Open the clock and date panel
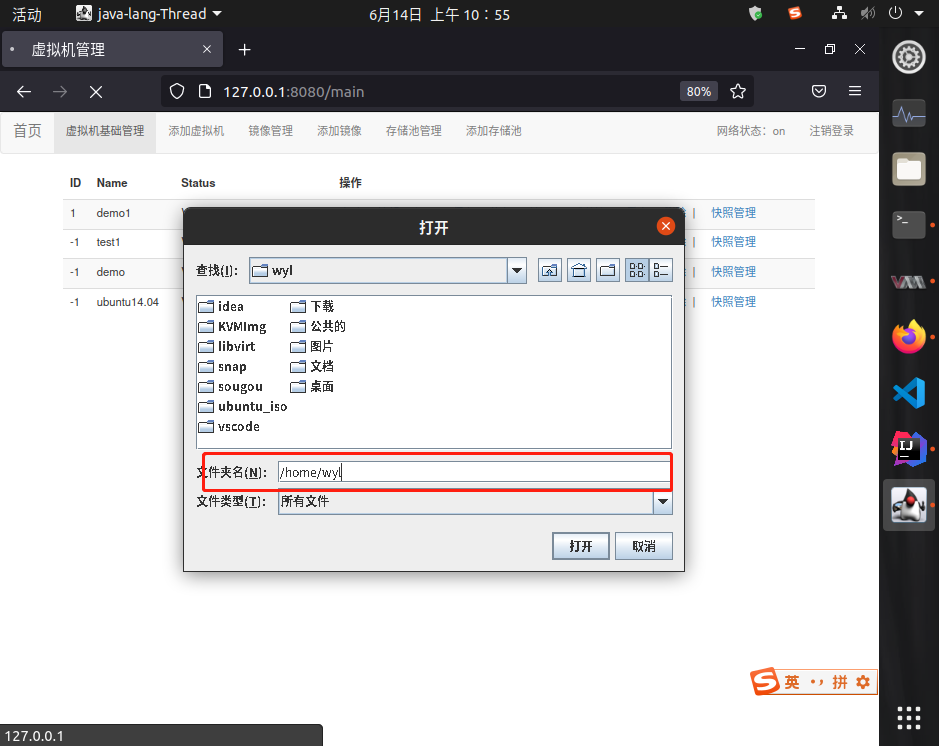The image size is (939, 746). tap(439, 14)
